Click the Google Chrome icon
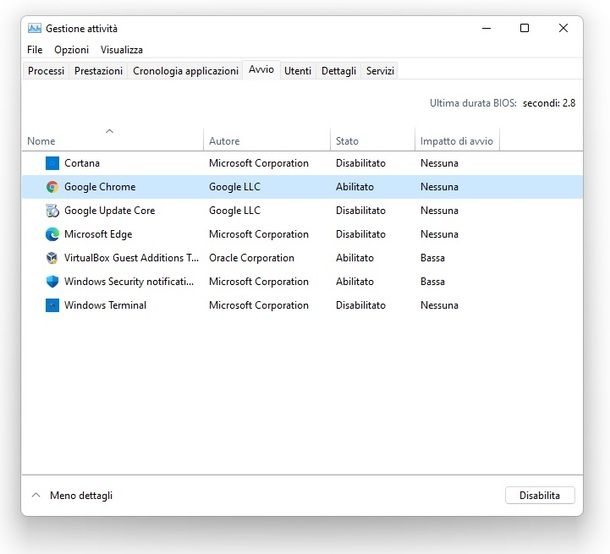610x554 pixels. [x=52, y=187]
